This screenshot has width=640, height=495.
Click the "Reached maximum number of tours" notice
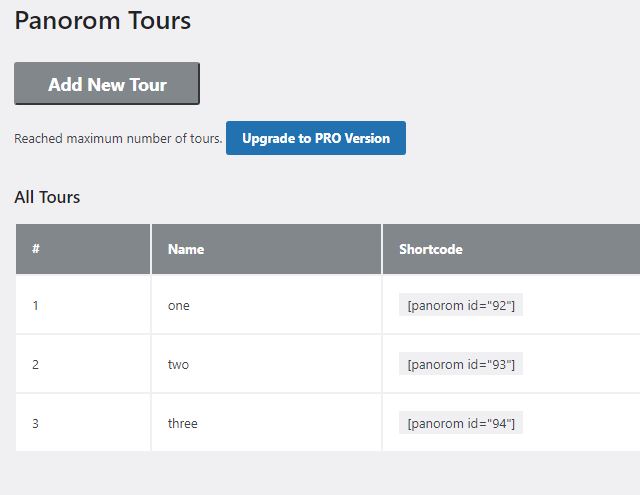(x=118, y=139)
